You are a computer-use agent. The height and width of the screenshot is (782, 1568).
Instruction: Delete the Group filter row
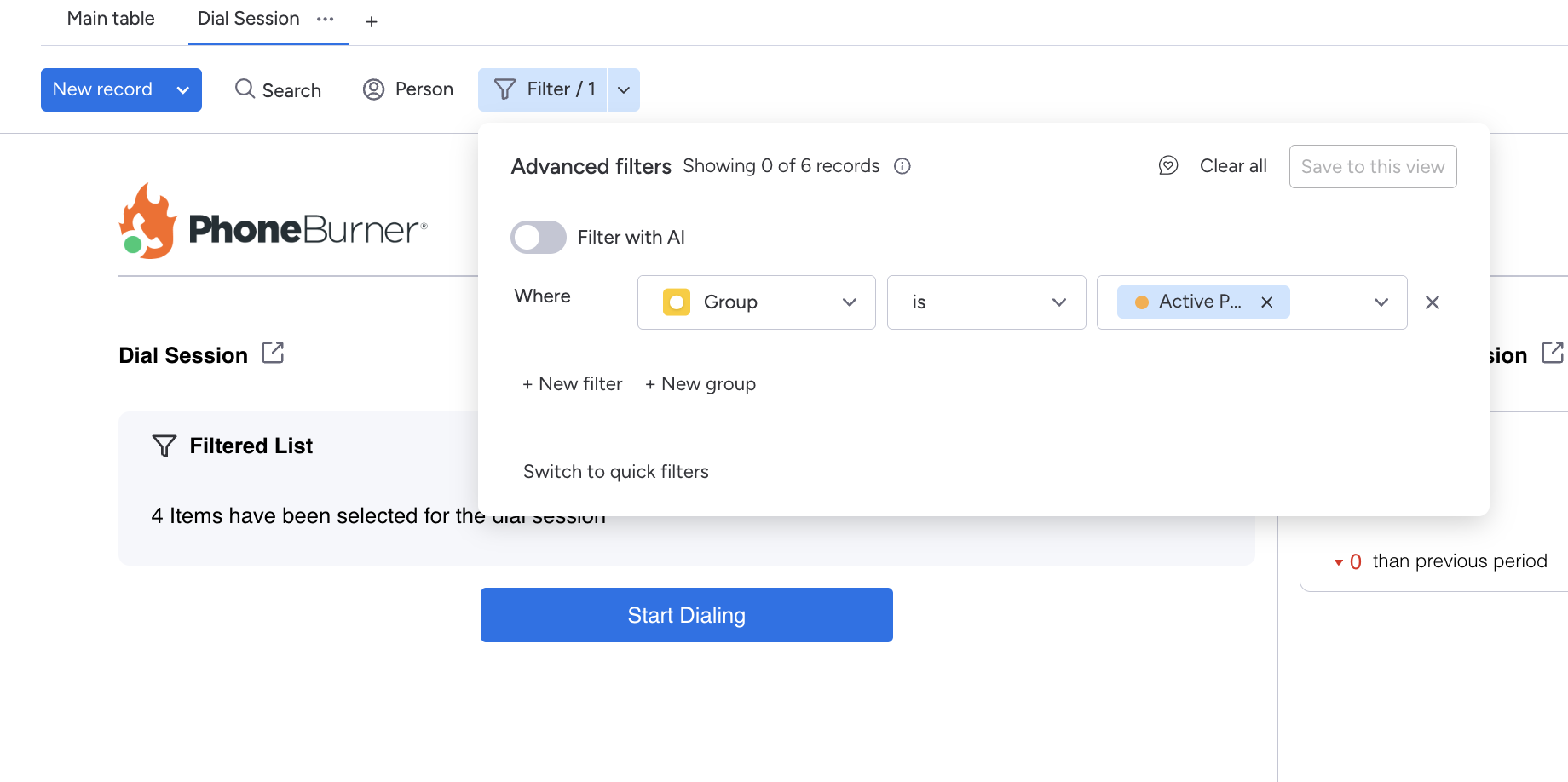[x=1432, y=302]
